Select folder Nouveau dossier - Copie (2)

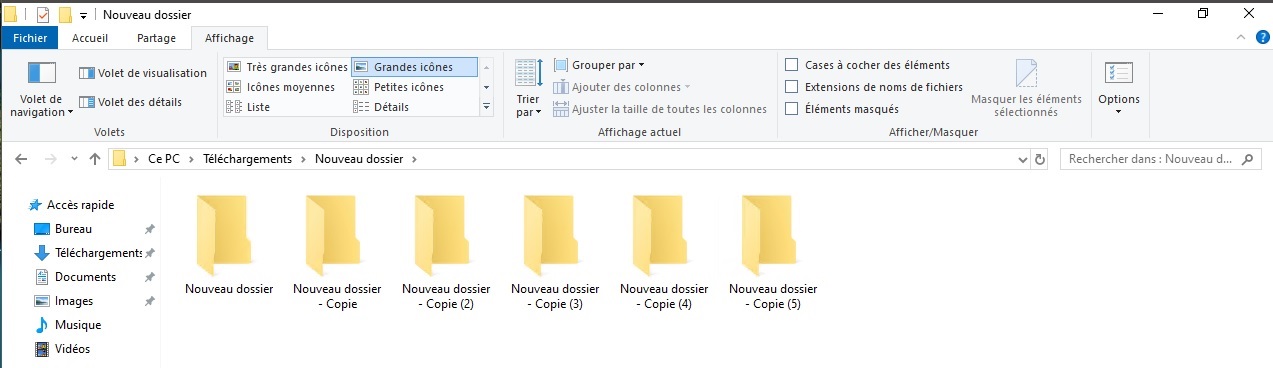tap(446, 252)
